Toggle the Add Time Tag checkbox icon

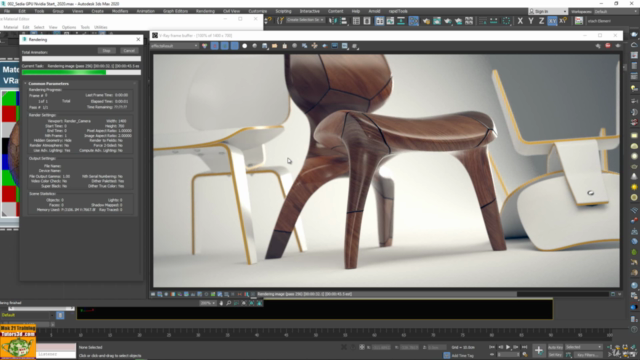447,355
